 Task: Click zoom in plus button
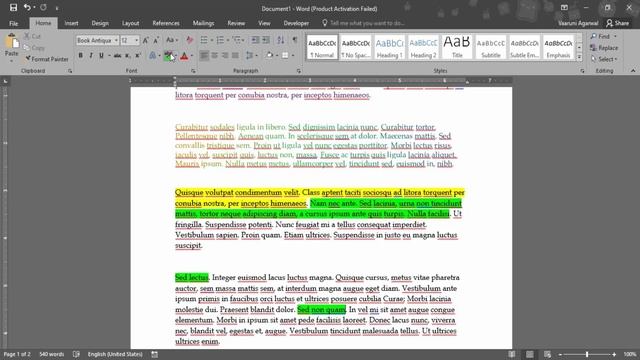pos(614,354)
